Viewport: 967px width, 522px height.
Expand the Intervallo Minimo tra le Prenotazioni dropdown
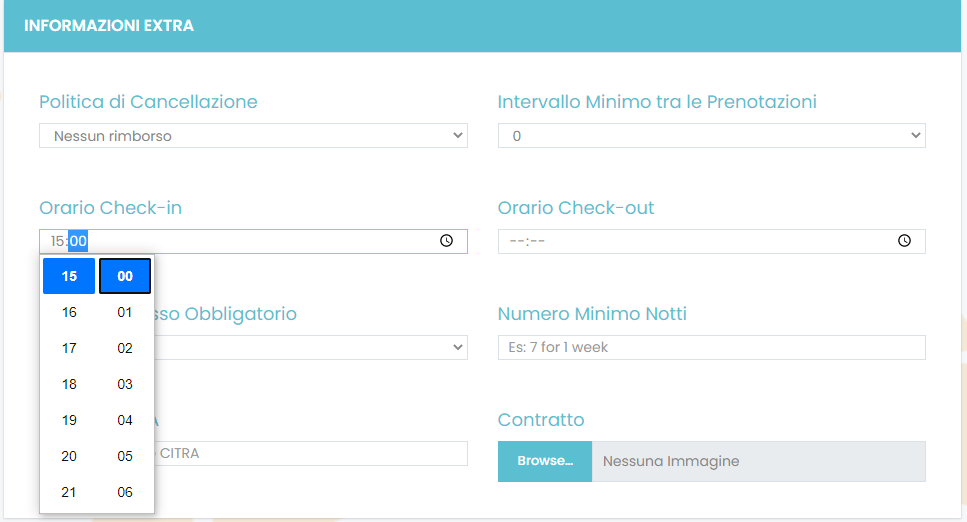click(x=711, y=136)
